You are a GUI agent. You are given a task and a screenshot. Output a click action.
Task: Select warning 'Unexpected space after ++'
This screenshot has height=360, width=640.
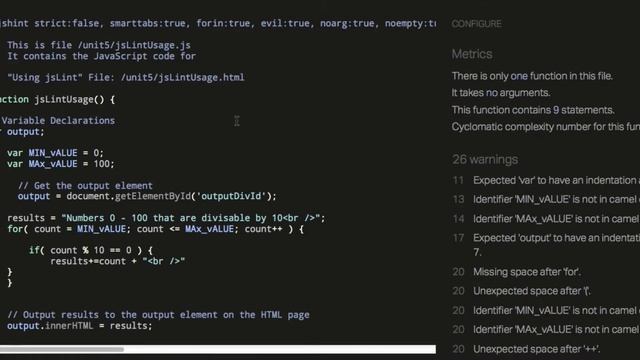(x=526, y=349)
